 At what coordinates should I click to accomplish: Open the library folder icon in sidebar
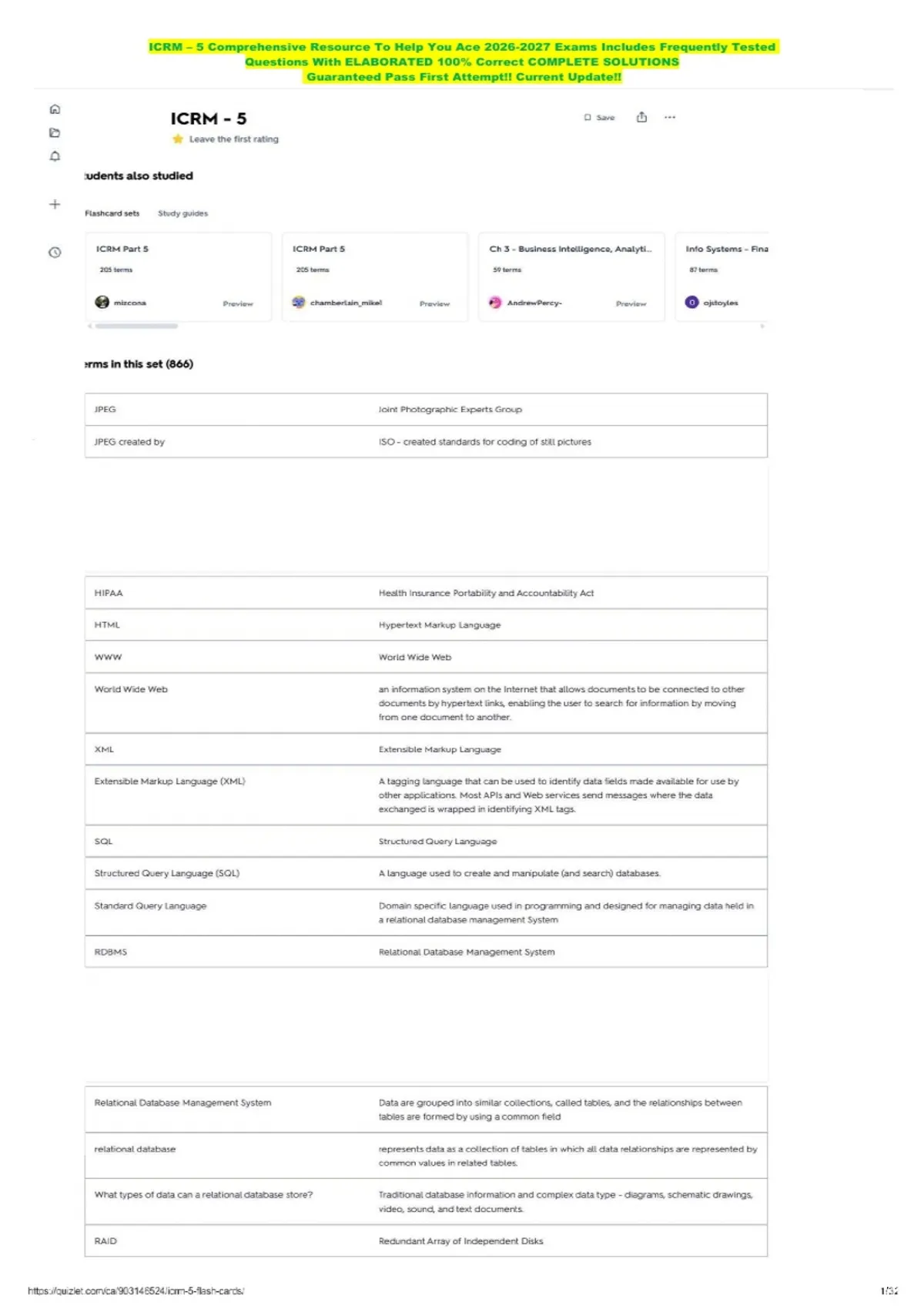click(55, 132)
